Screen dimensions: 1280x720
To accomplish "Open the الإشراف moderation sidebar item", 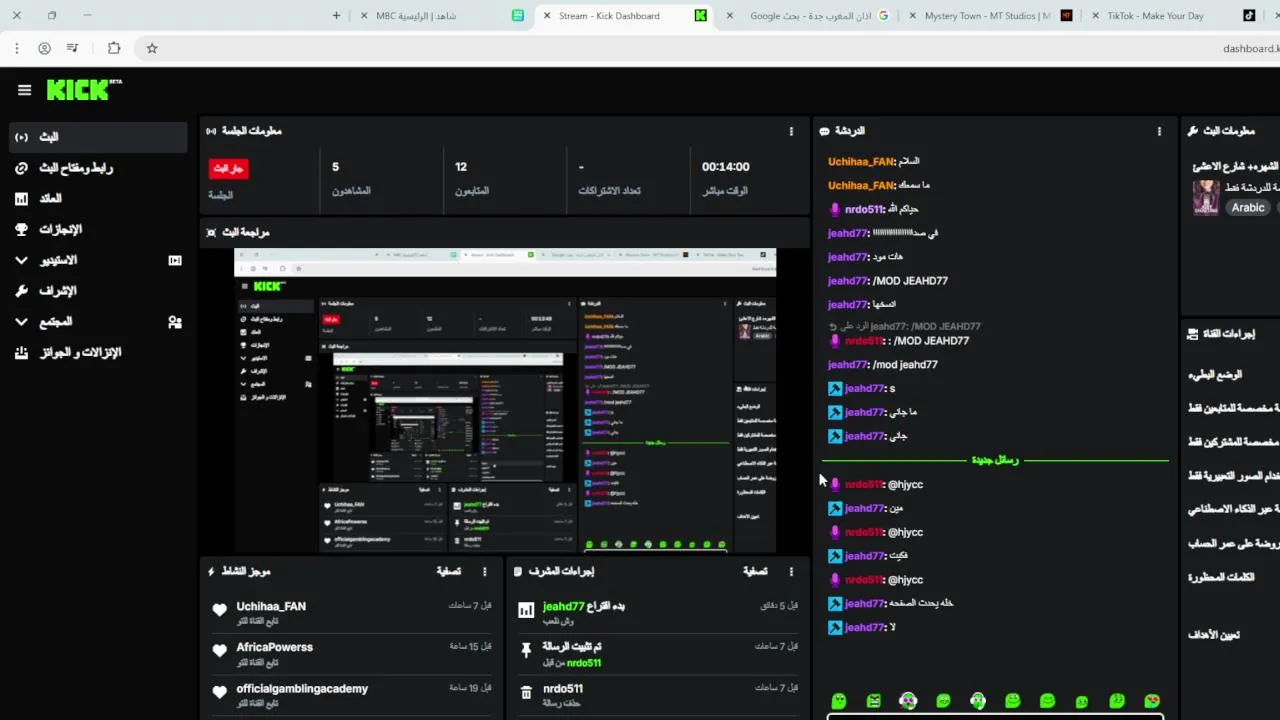I will coord(98,291).
